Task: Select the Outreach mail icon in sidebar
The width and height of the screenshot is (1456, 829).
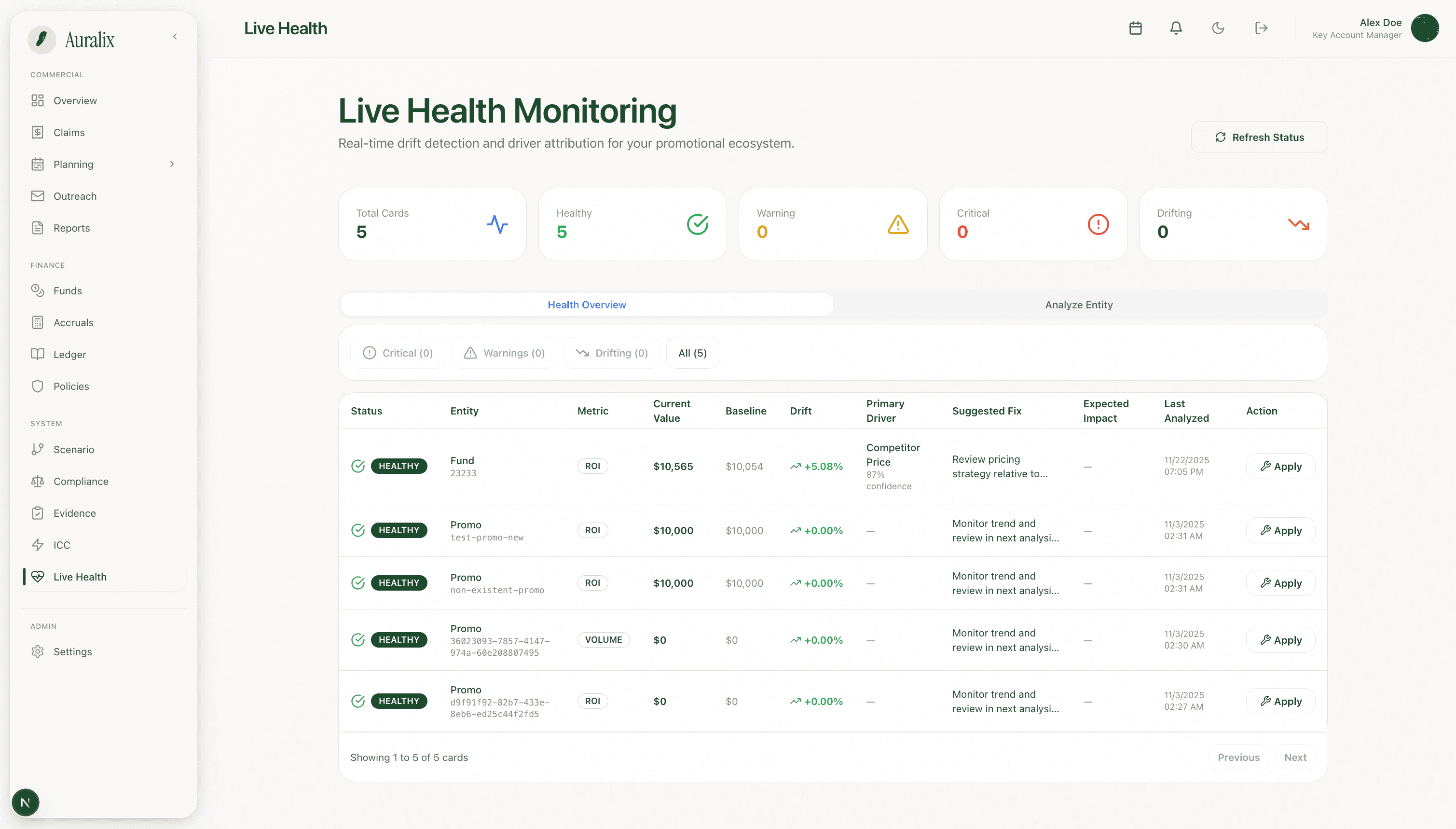Action: click(x=38, y=196)
